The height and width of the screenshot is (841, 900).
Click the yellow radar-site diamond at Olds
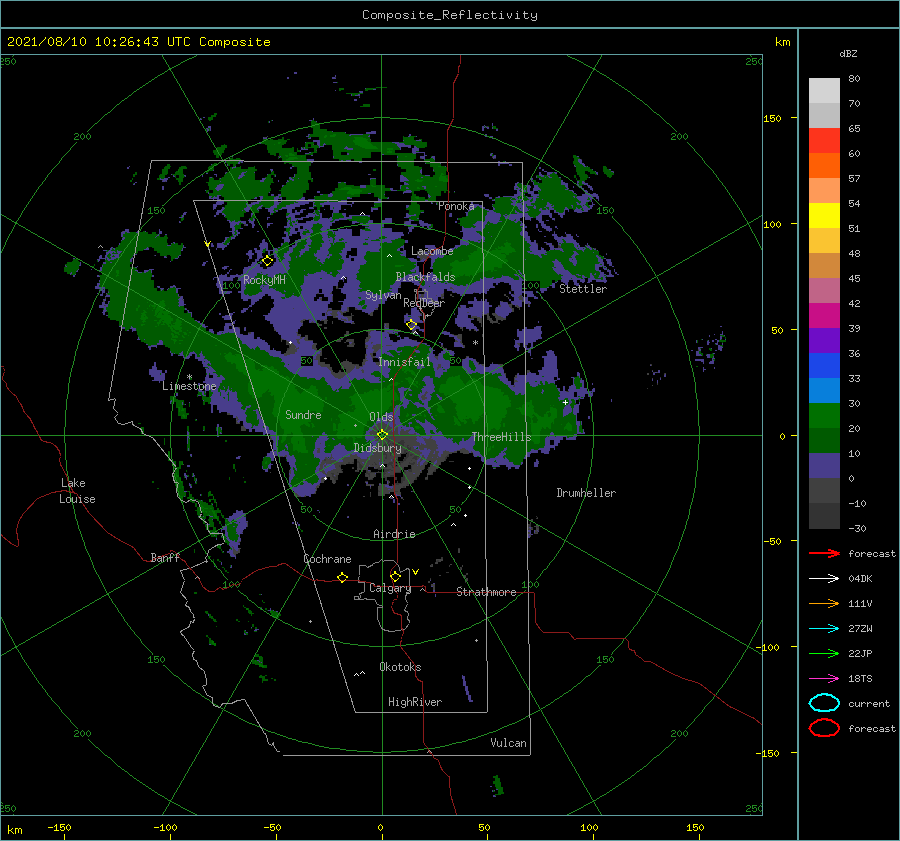pos(382,435)
